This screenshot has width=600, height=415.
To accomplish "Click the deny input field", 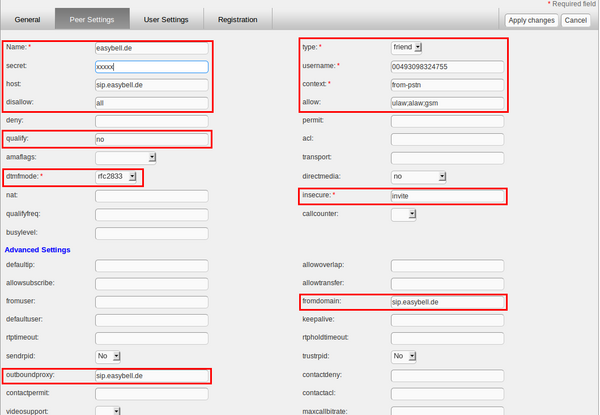I will [x=152, y=121].
